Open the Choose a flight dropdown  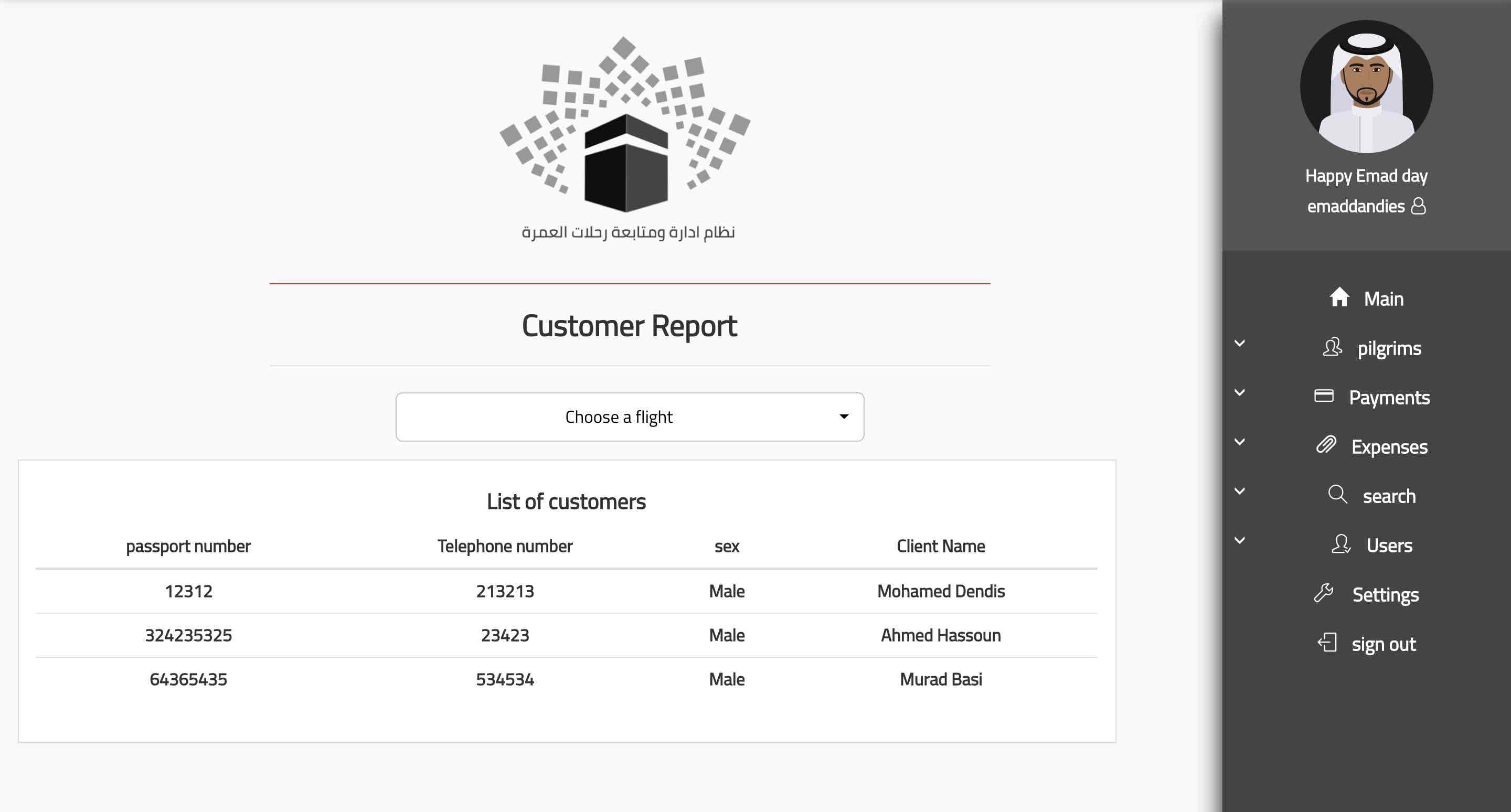tap(630, 417)
